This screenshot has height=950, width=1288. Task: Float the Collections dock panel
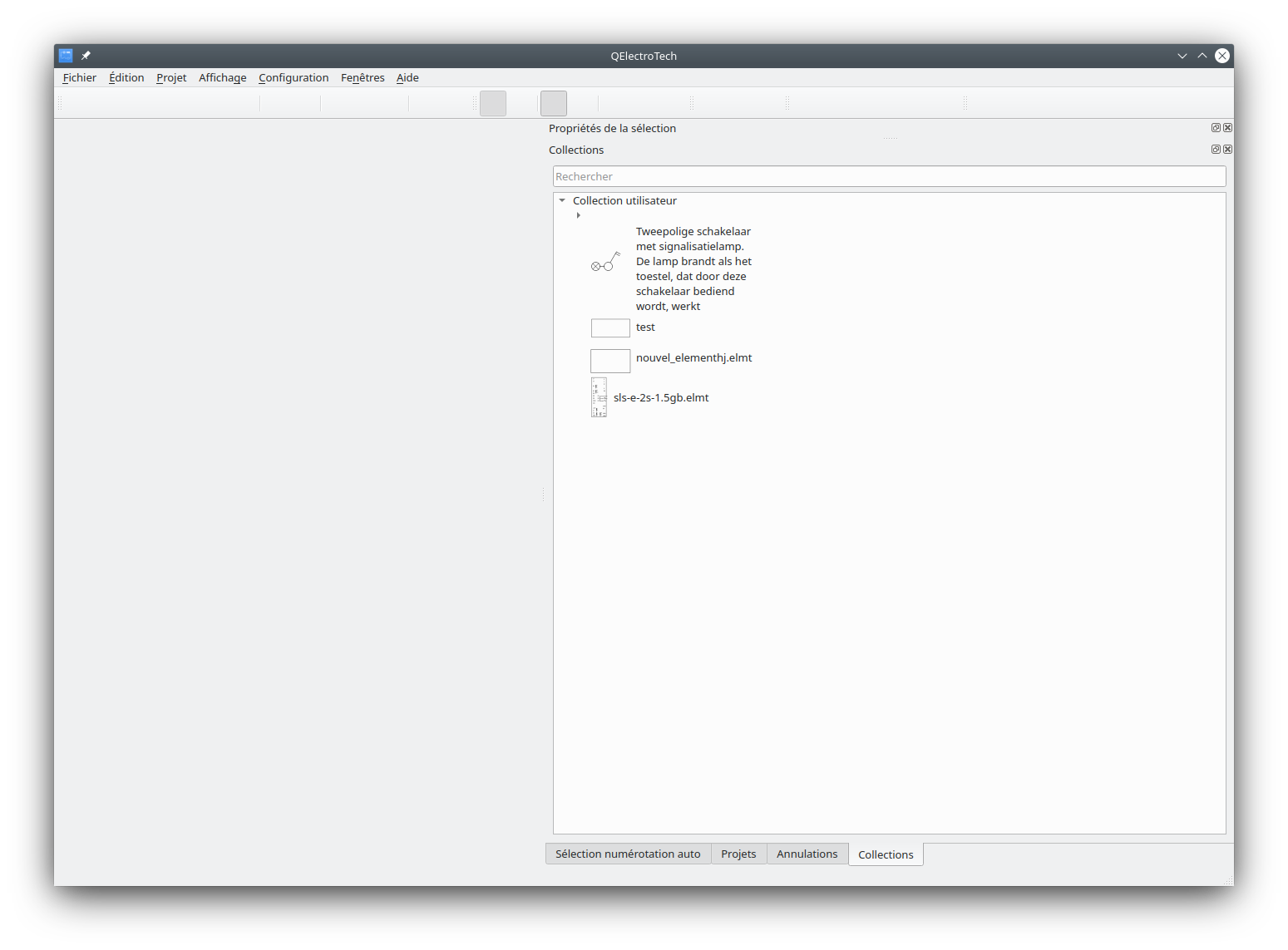coord(1216,150)
